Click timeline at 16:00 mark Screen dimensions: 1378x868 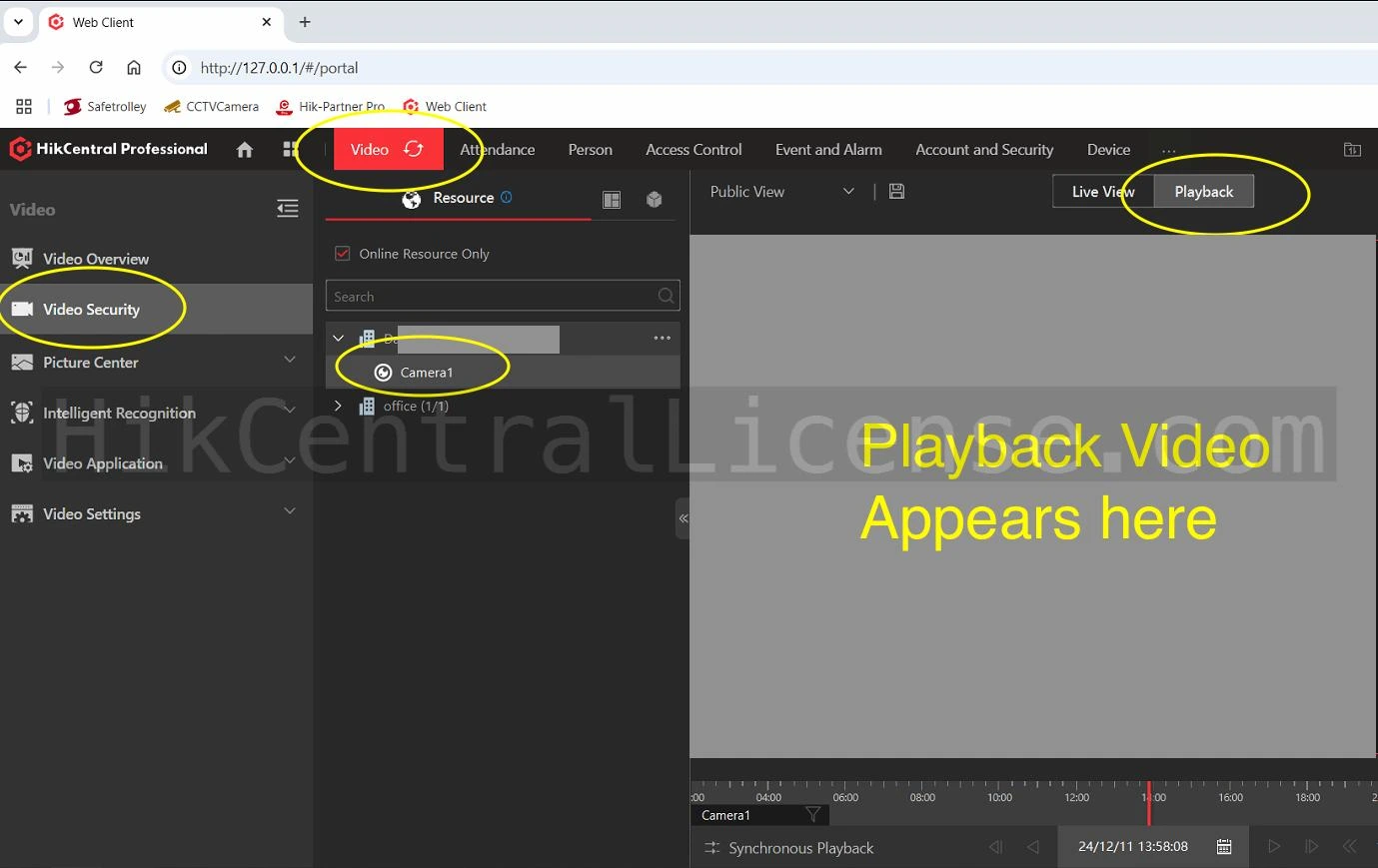(1231, 797)
